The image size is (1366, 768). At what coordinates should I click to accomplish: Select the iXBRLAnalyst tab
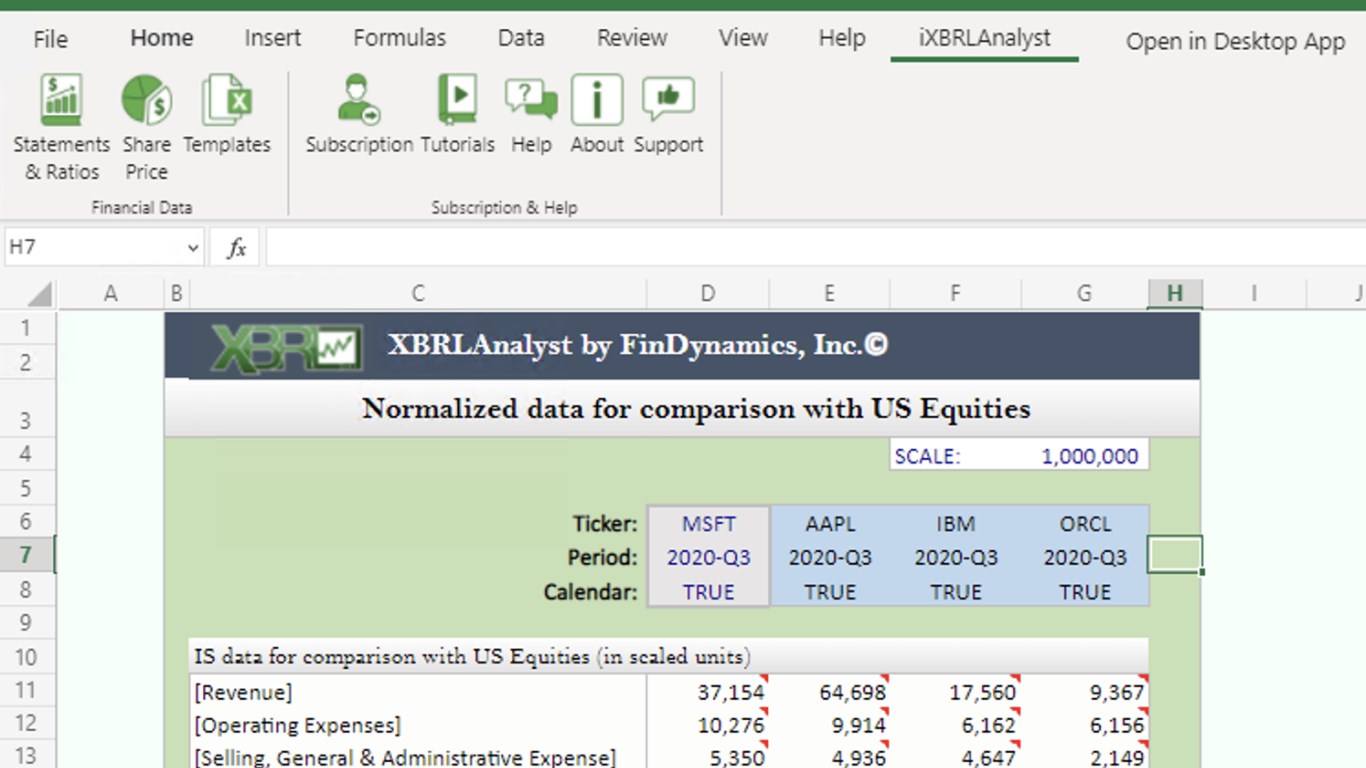coord(985,38)
